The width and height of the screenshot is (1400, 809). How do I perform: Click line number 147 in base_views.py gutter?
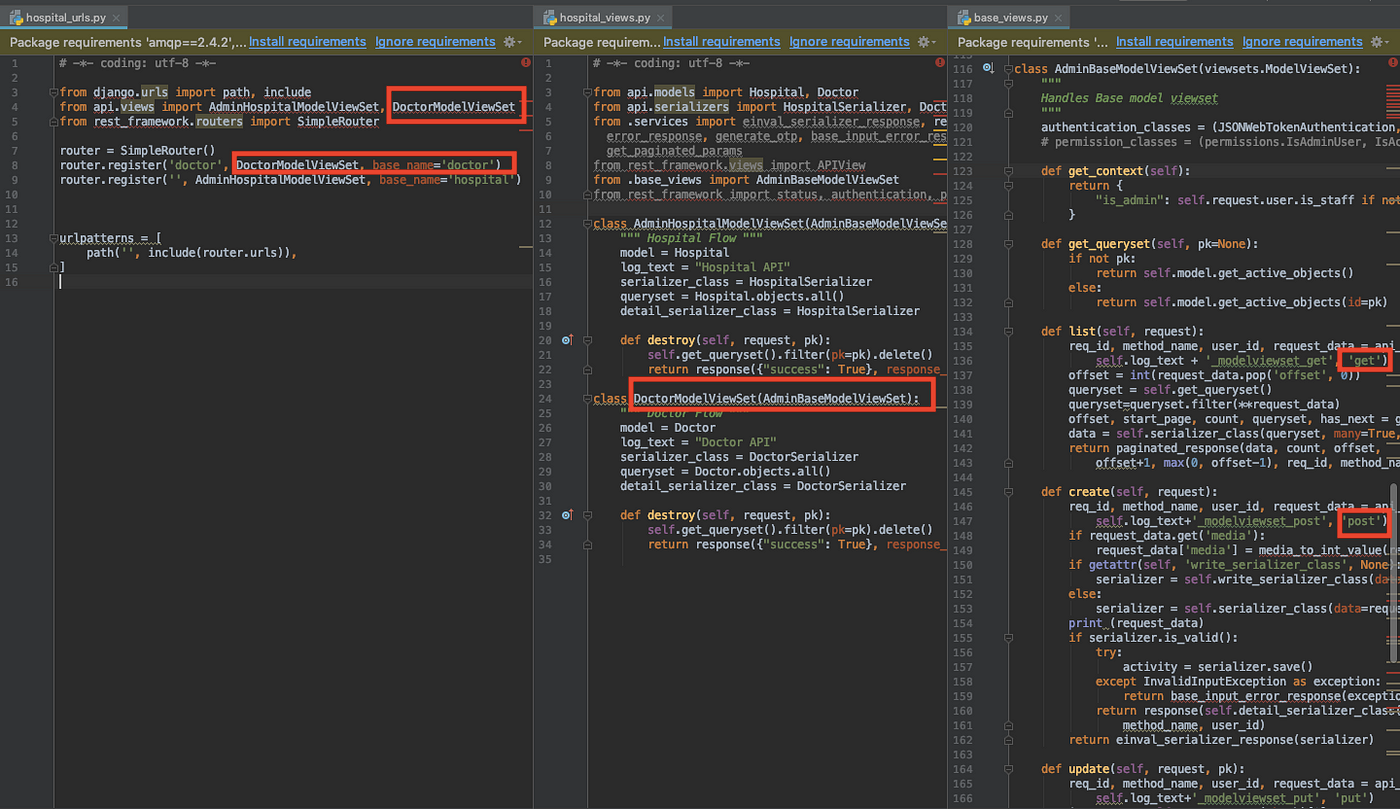[965, 521]
